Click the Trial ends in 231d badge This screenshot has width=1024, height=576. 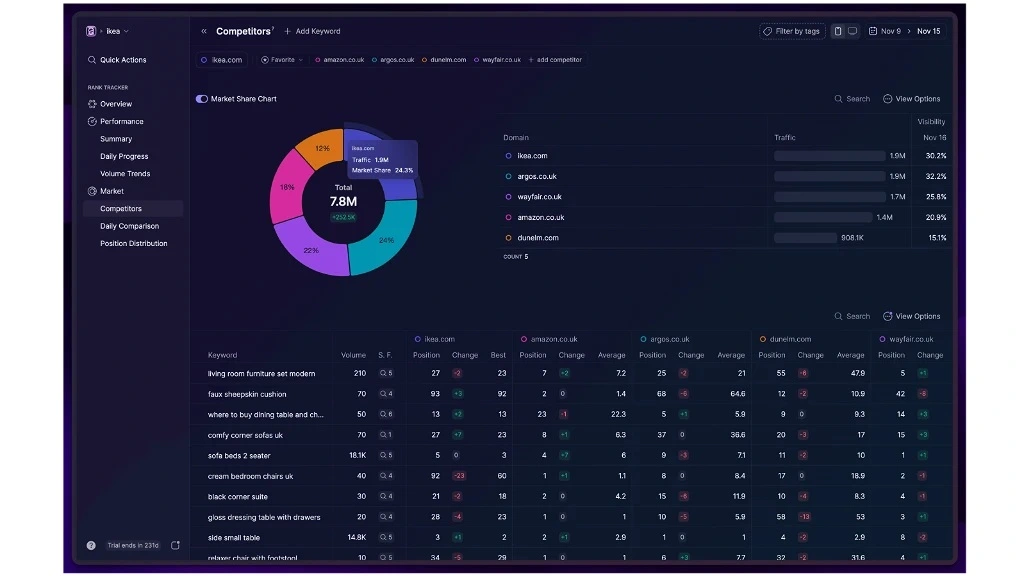click(x=133, y=545)
